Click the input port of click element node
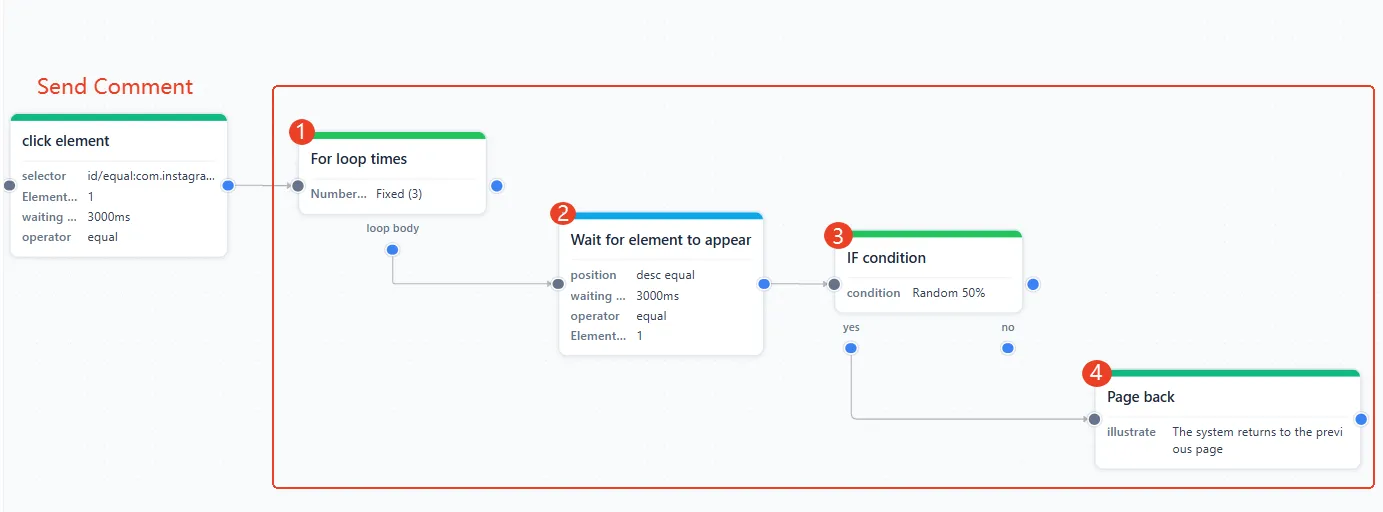The image size is (1383, 512). pos(9,185)
